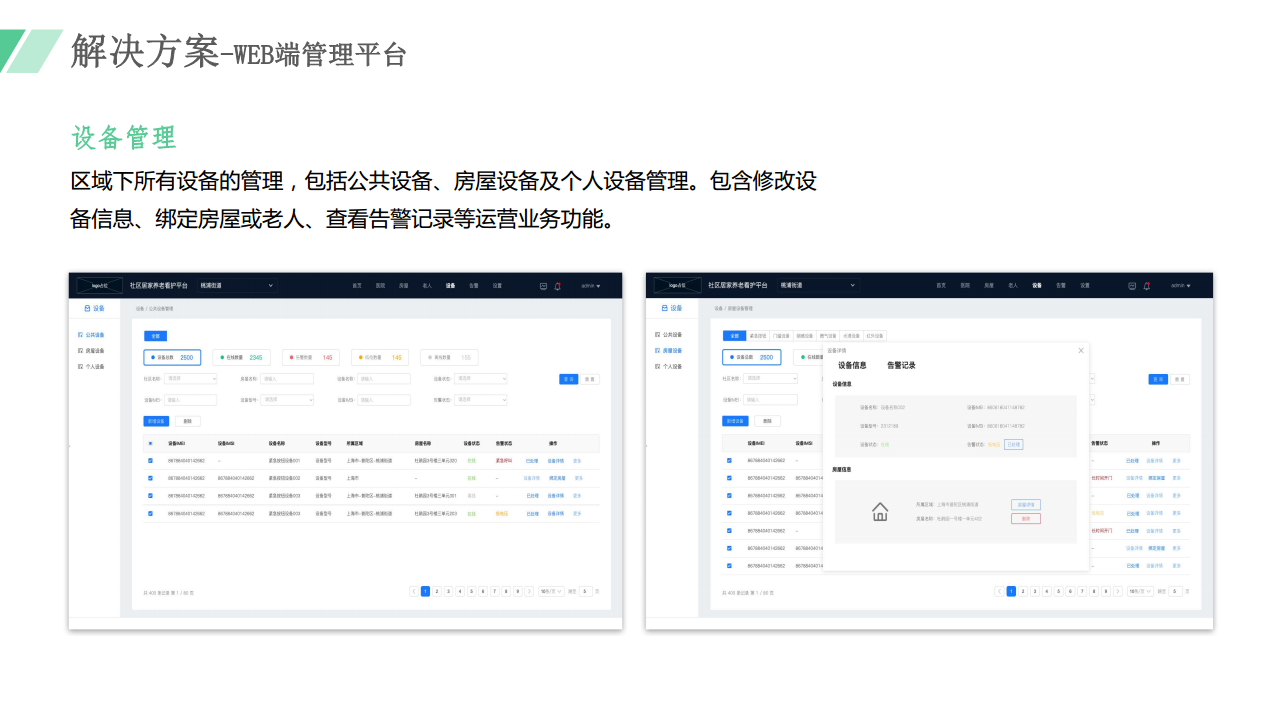
Task: Click the message icon in left screenshot header
Action: coord(543,286)
